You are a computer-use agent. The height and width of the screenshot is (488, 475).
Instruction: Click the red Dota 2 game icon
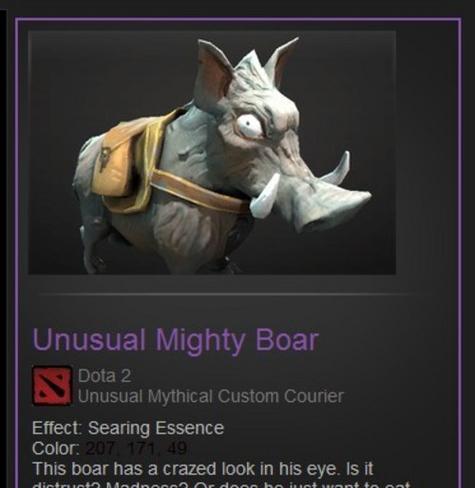click(x=52, y=386)
